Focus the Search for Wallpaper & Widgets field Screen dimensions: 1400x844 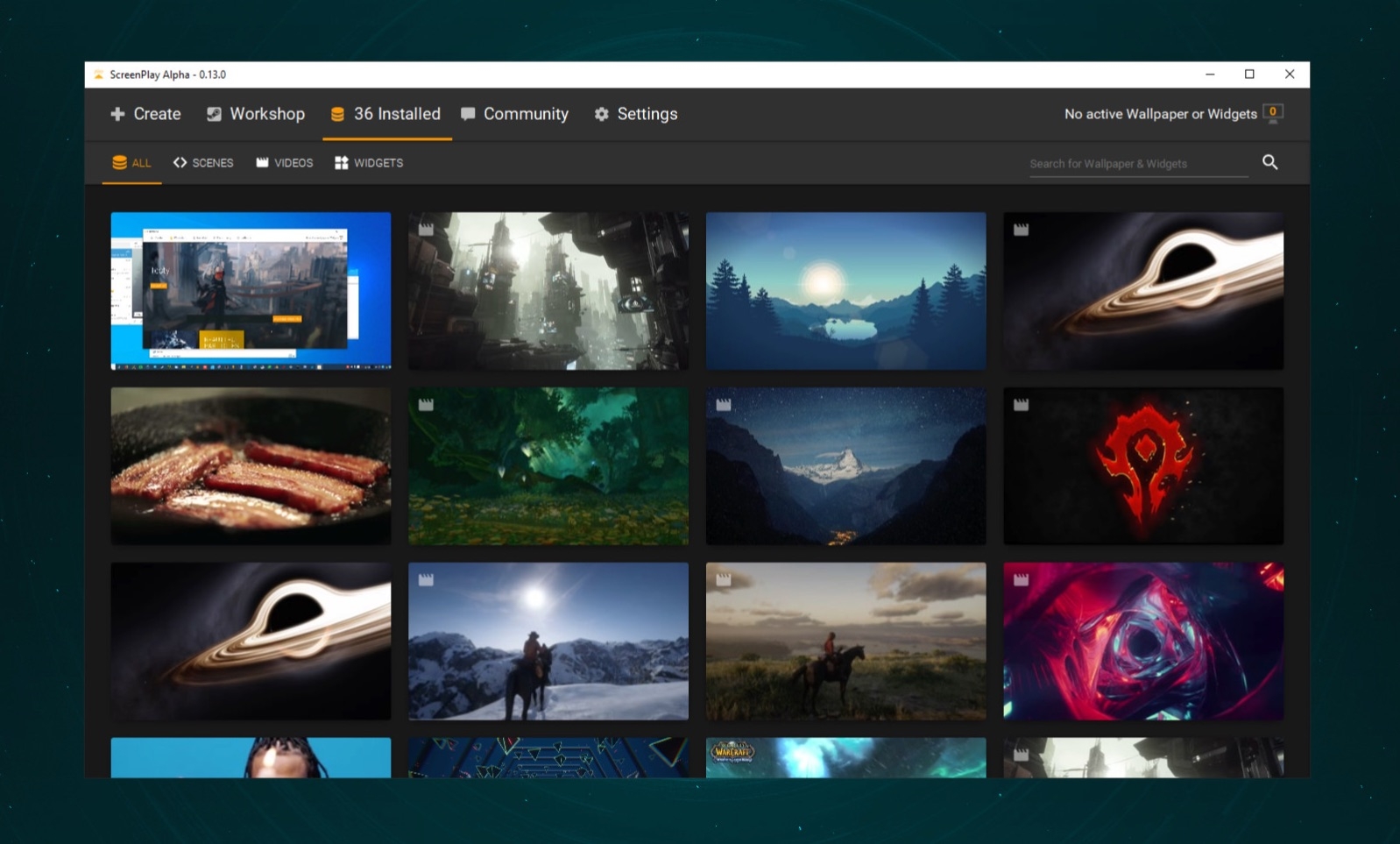tap(1138, 164)
